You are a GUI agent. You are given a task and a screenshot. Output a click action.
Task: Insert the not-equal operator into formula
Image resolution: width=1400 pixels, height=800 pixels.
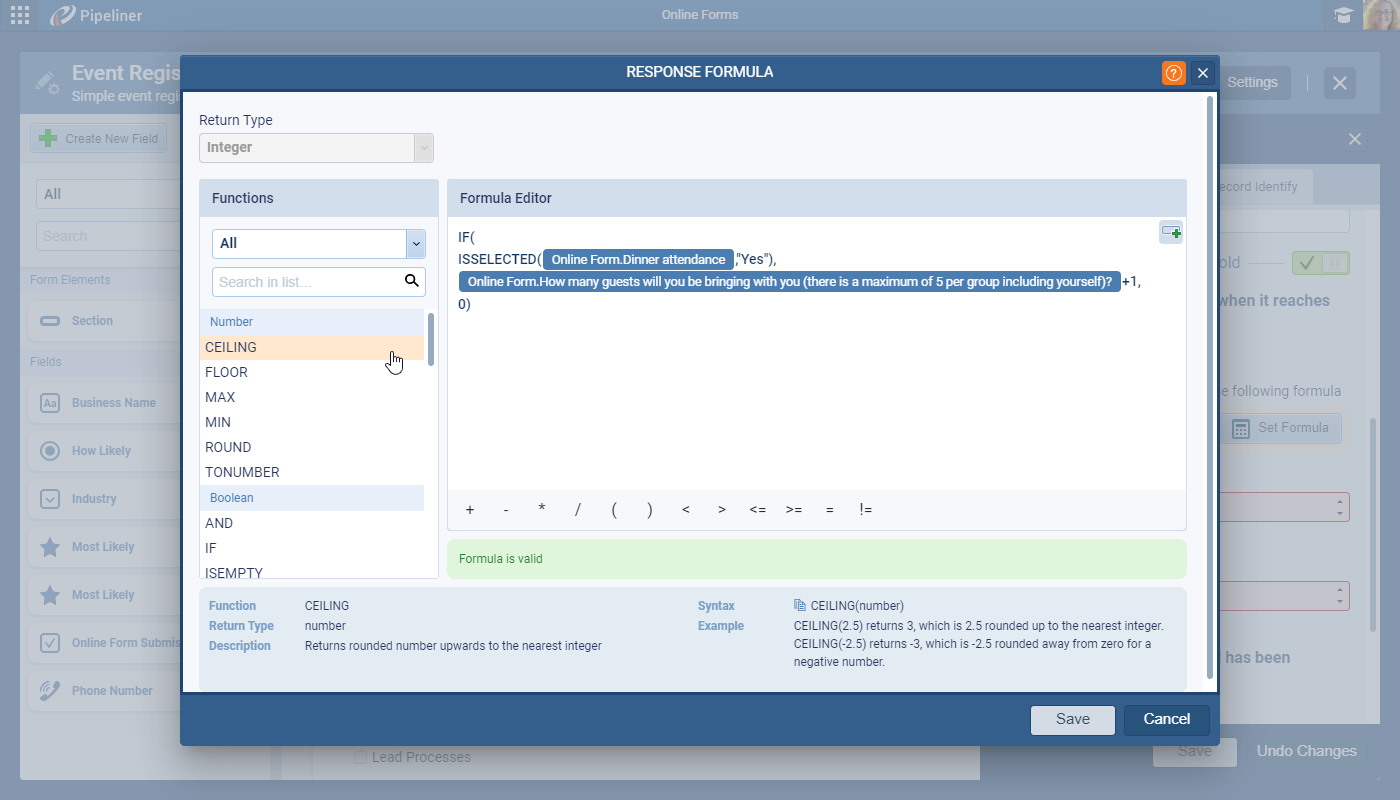pyautogui.click(x=865, y=510)
